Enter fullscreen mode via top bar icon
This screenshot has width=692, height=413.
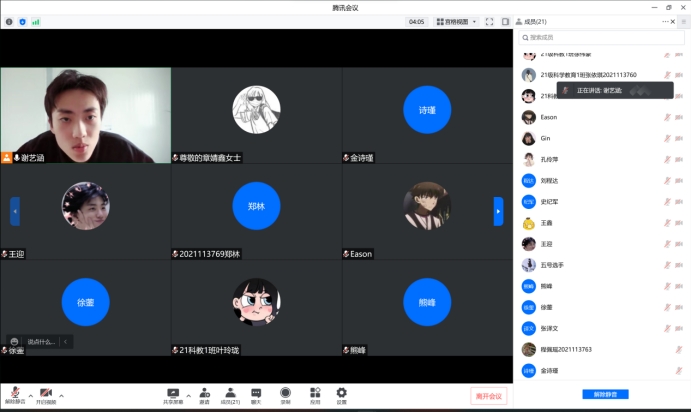(x=490, y=21)
